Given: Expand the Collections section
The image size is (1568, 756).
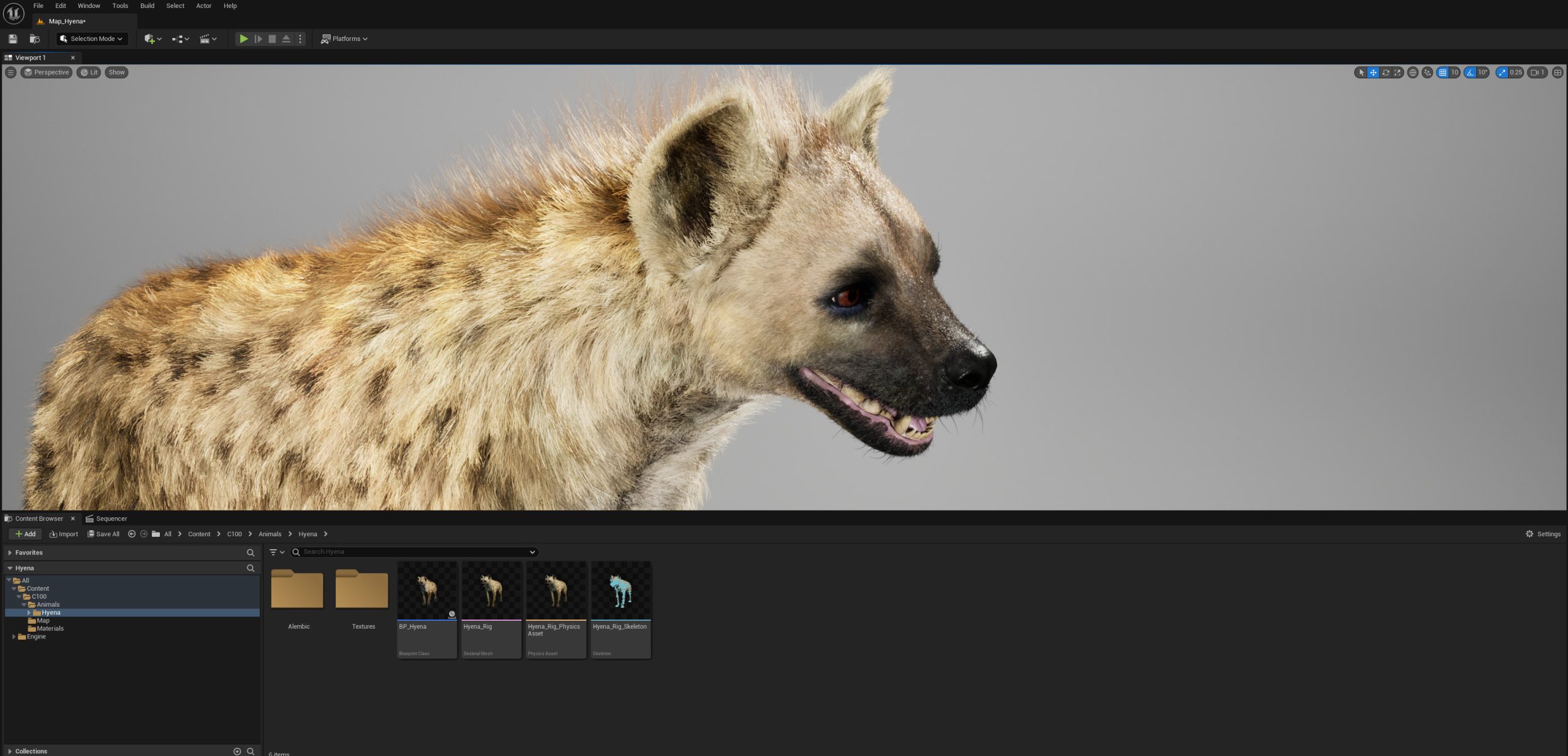Looking at the screenshot, I should (x=10, y=751).
